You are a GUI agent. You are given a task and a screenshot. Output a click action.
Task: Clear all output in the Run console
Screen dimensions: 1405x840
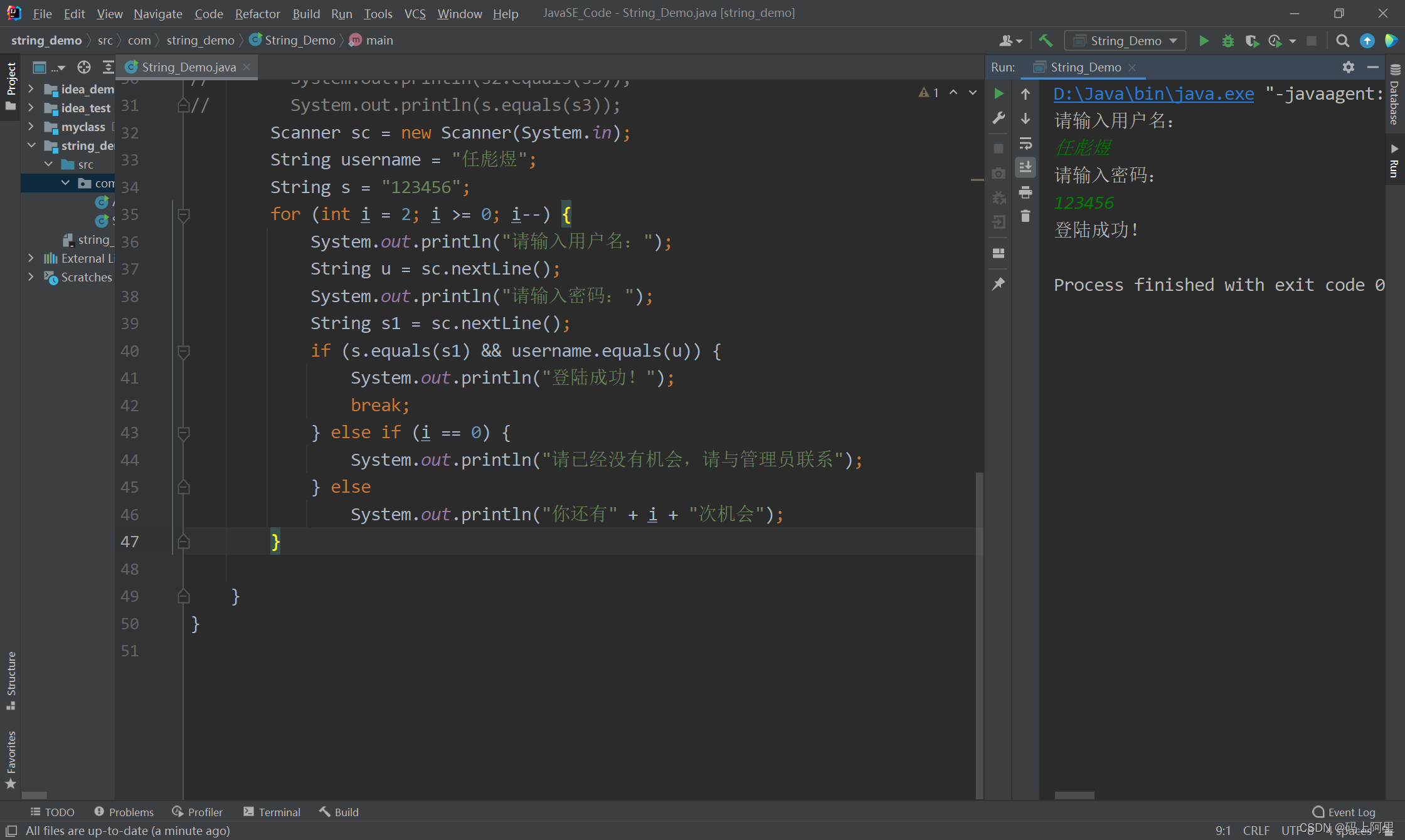coord(1026,216)
